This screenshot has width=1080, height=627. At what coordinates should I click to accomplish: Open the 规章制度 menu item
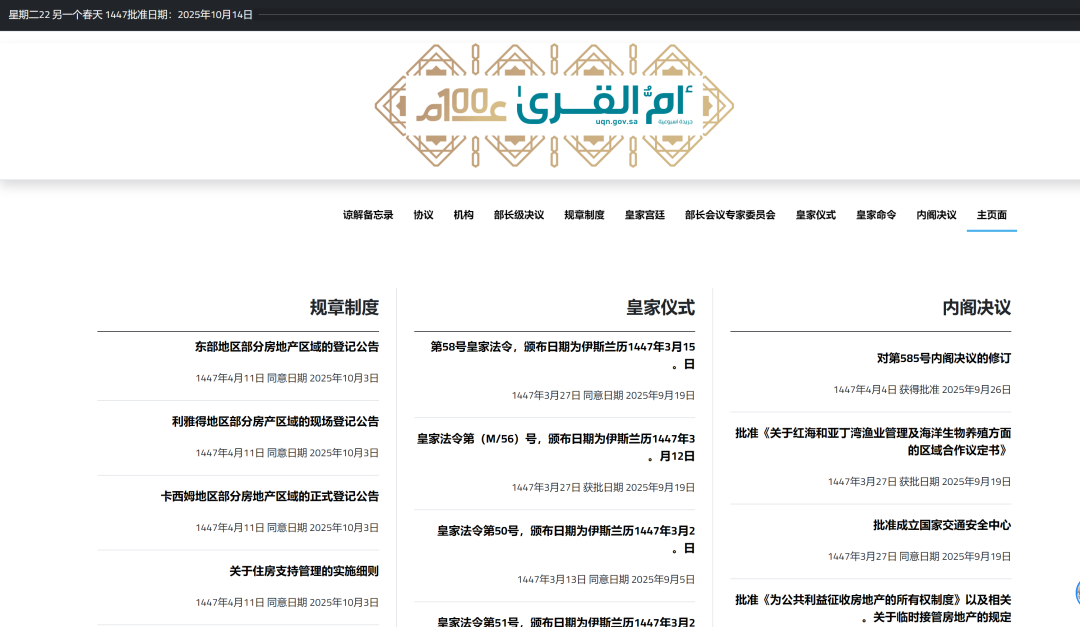pyautogui.click(x=584, y=215)
